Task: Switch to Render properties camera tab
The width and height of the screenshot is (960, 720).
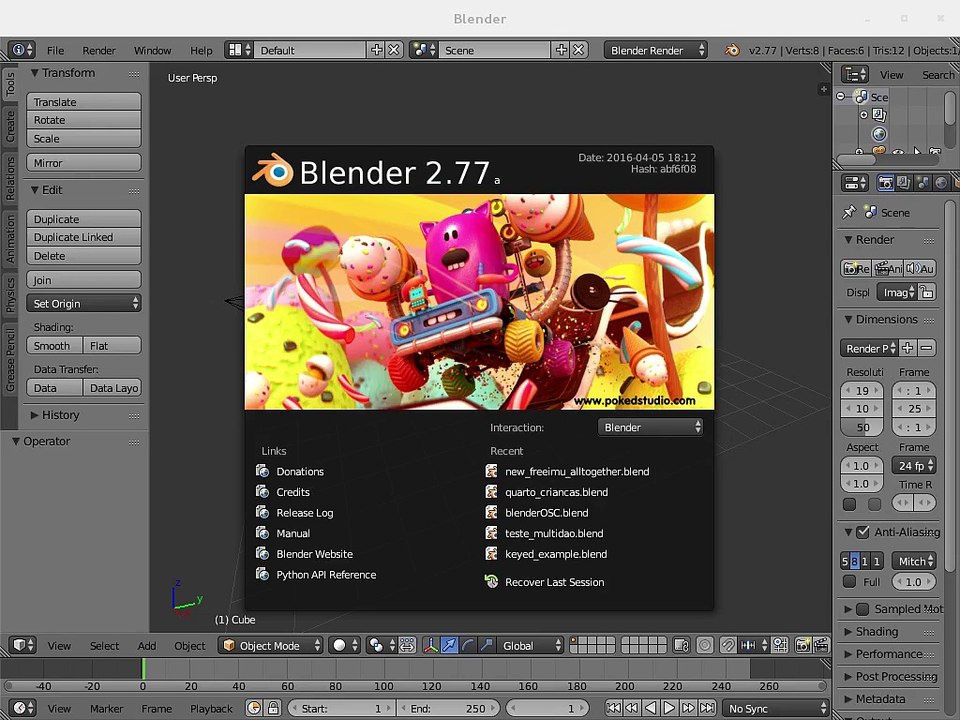Action: point(885,182)
